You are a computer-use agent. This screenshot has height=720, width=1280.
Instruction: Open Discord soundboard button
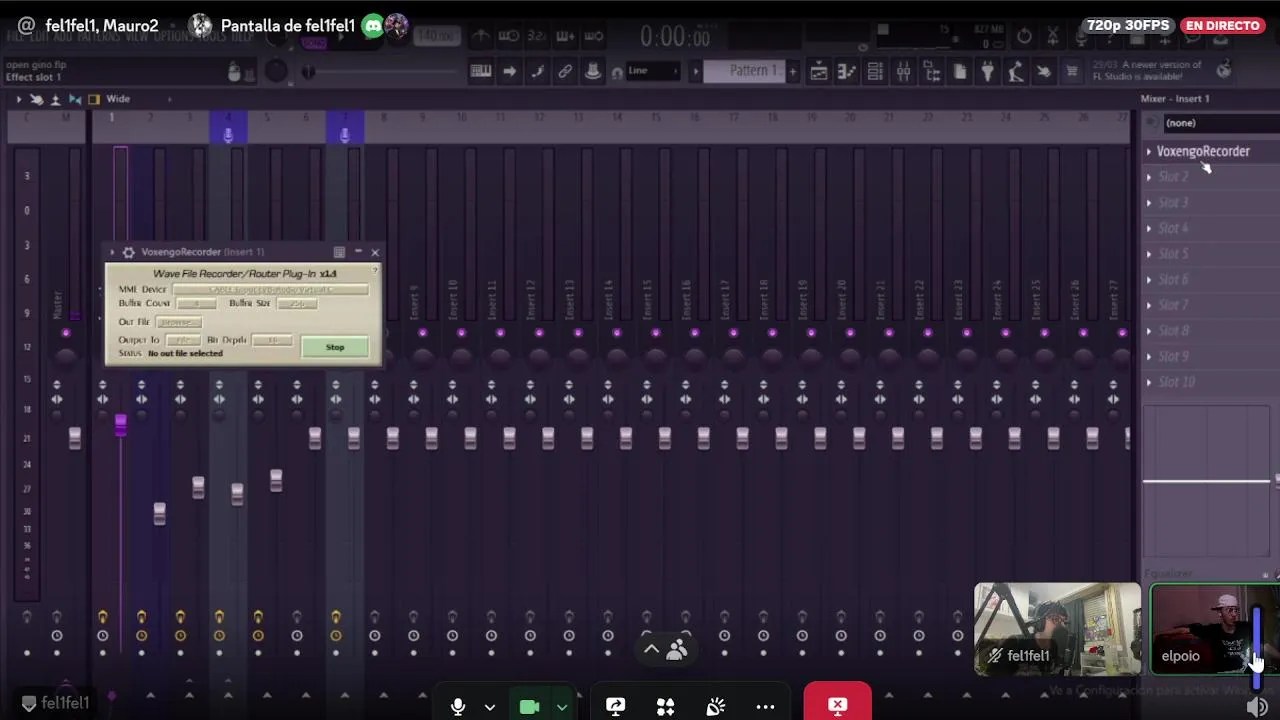[x=716, y=706]
